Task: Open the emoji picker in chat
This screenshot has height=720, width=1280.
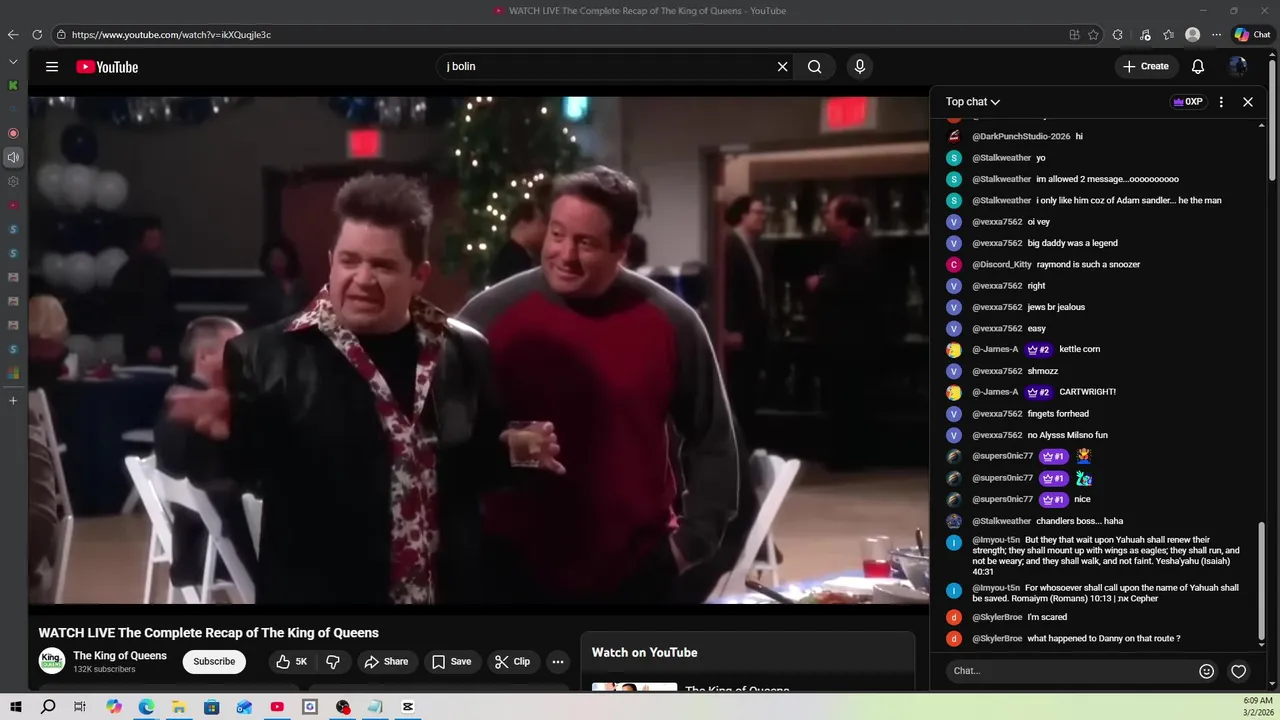Action: pyautogui.click(x=1207, y=671)
